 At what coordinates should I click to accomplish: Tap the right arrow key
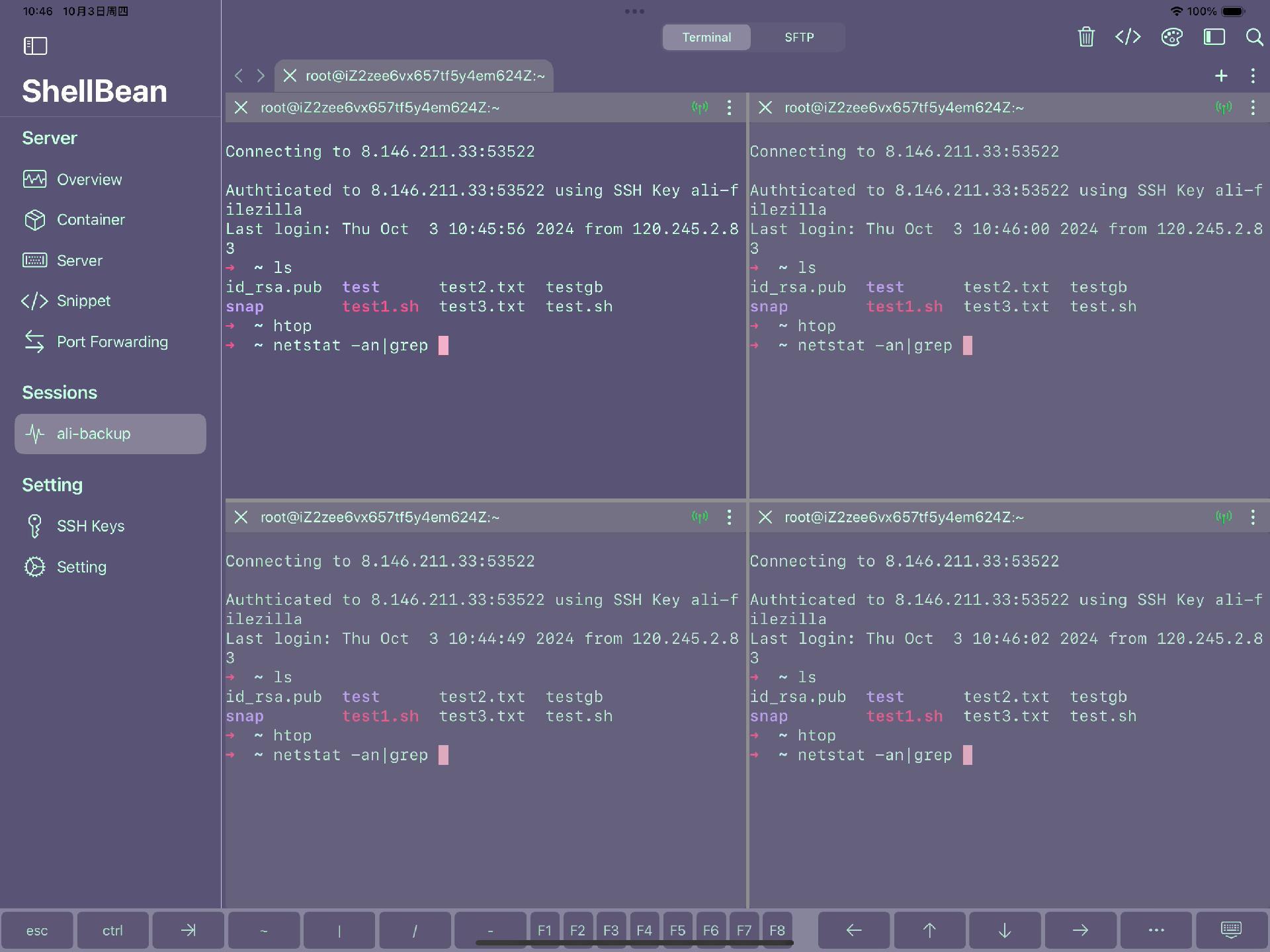click(x=1080, y=930)
